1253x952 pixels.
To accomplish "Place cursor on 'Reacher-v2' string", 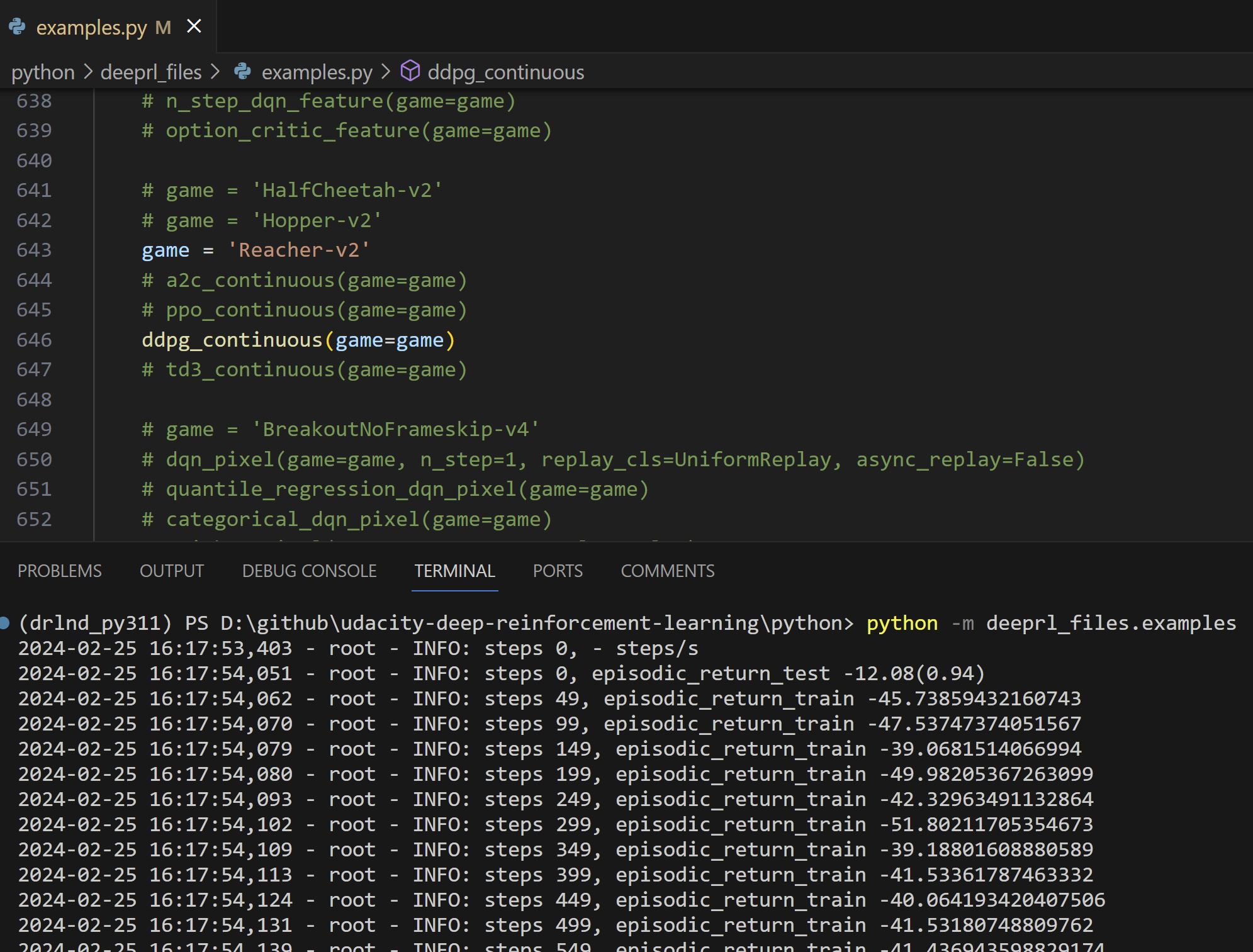I will [x=299, y=250].
